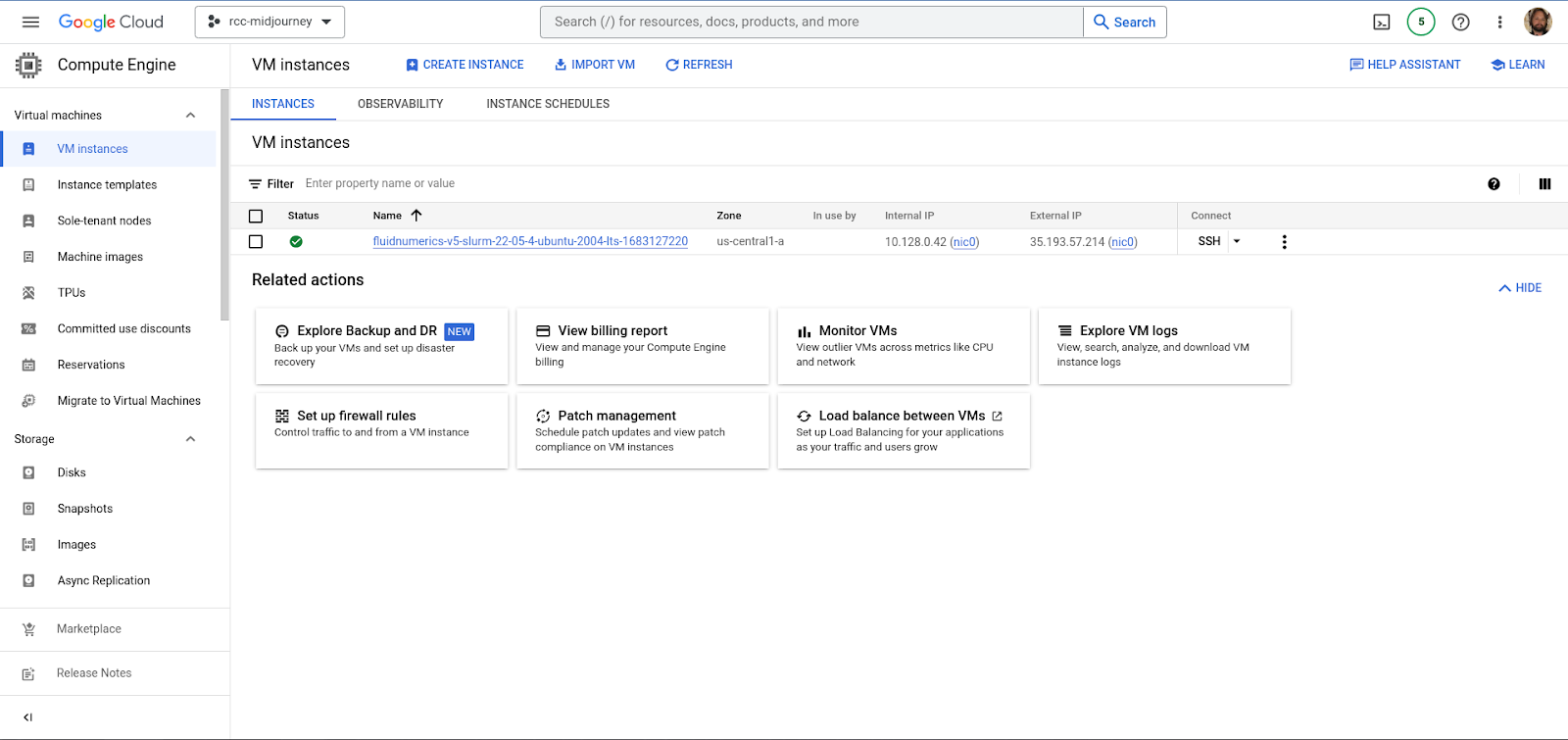Collapse the left sidebar navigation arrow
1568x740 pixels.
coord(27,717)
